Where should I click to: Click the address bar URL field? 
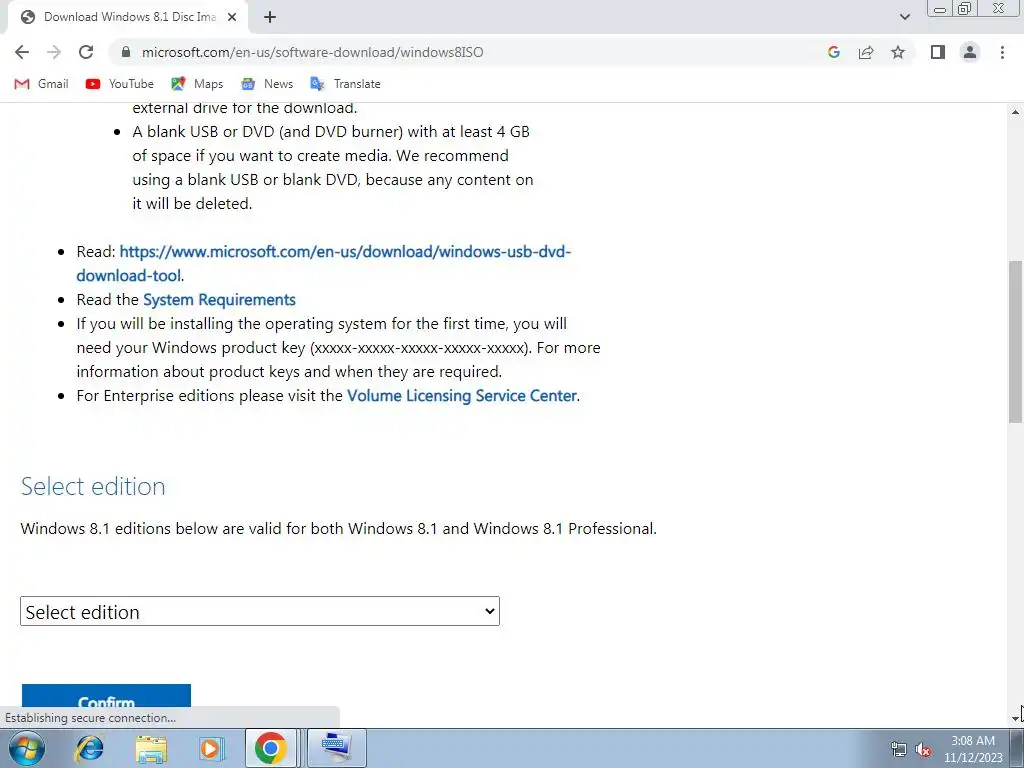coord(470,52)
